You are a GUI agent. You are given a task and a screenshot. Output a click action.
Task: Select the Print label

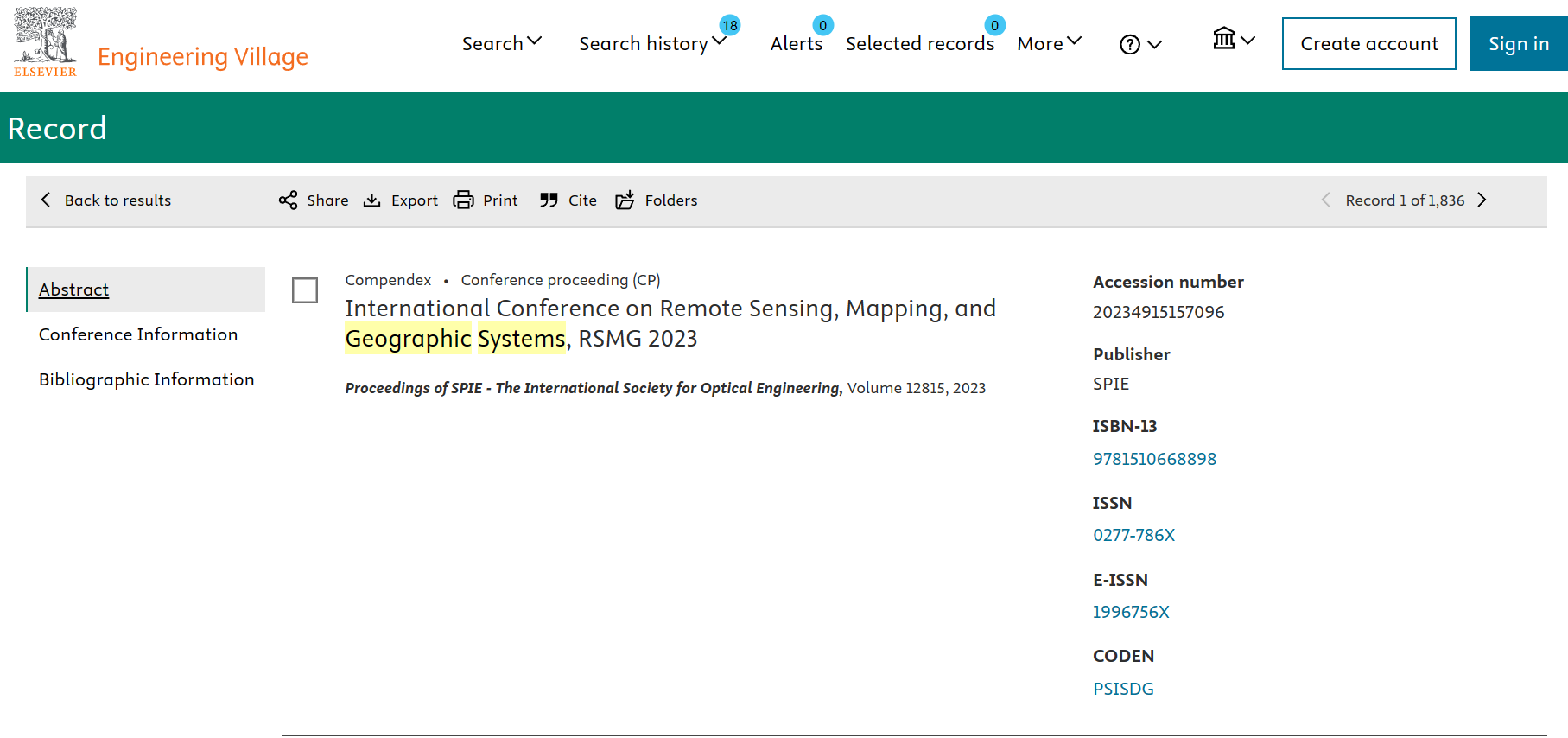pyautogui.click(x=500, y=200)
